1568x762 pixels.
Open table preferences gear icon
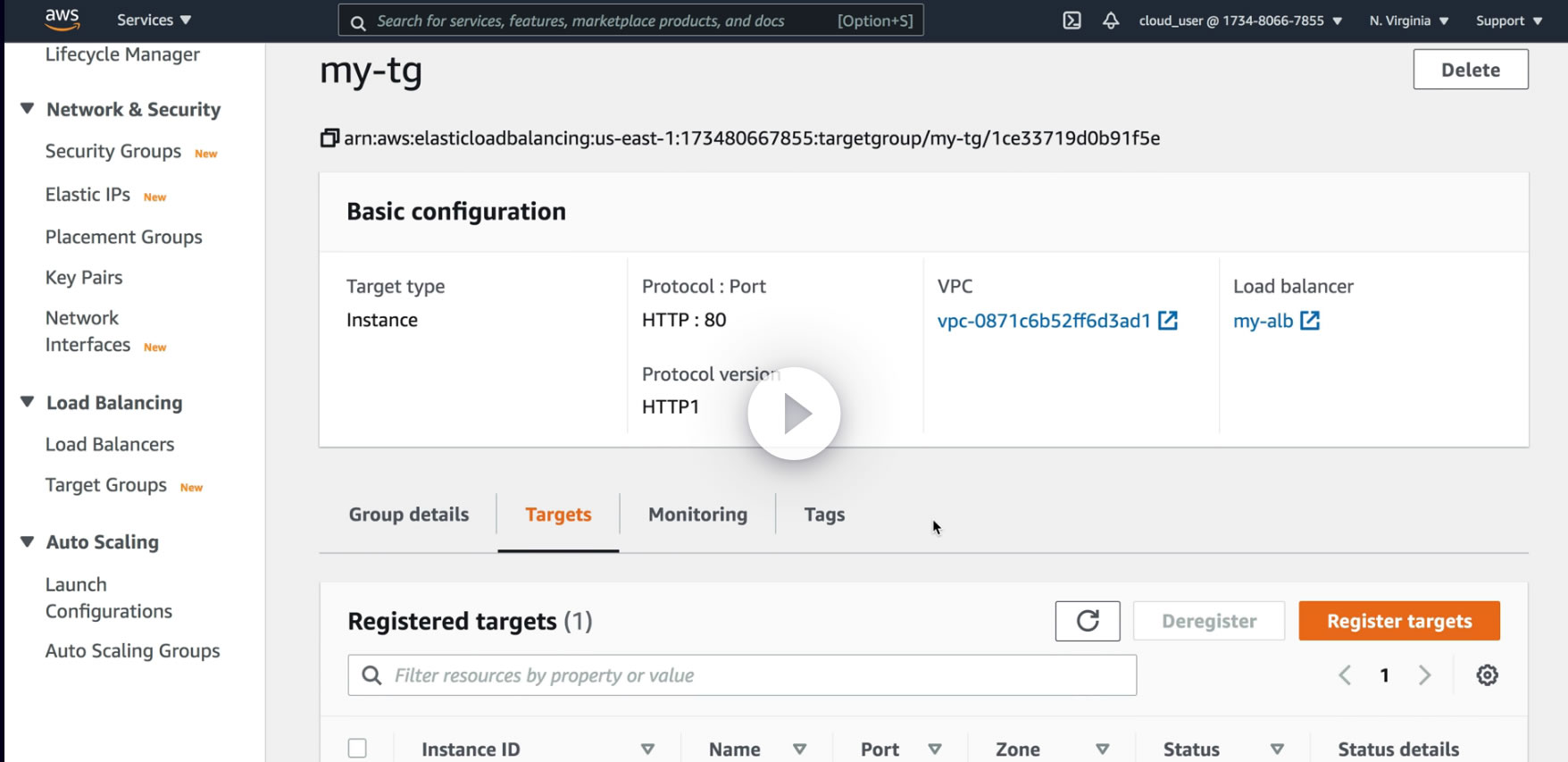[1487, 675]
